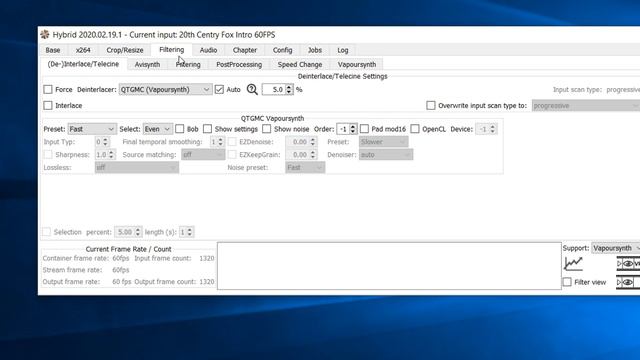Click the length (s) spinner
Screen dimensions: 640x360
187,232
